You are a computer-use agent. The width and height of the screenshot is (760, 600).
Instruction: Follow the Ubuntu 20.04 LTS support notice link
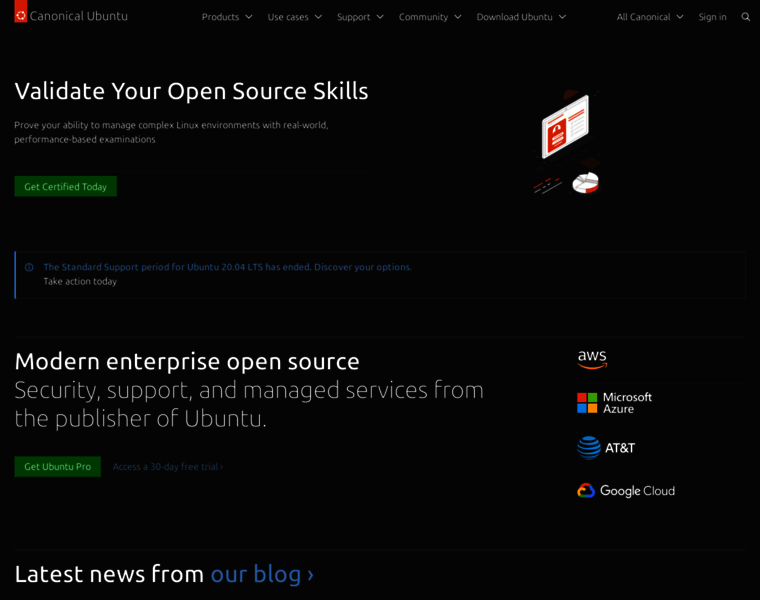(x=227, y=267)
